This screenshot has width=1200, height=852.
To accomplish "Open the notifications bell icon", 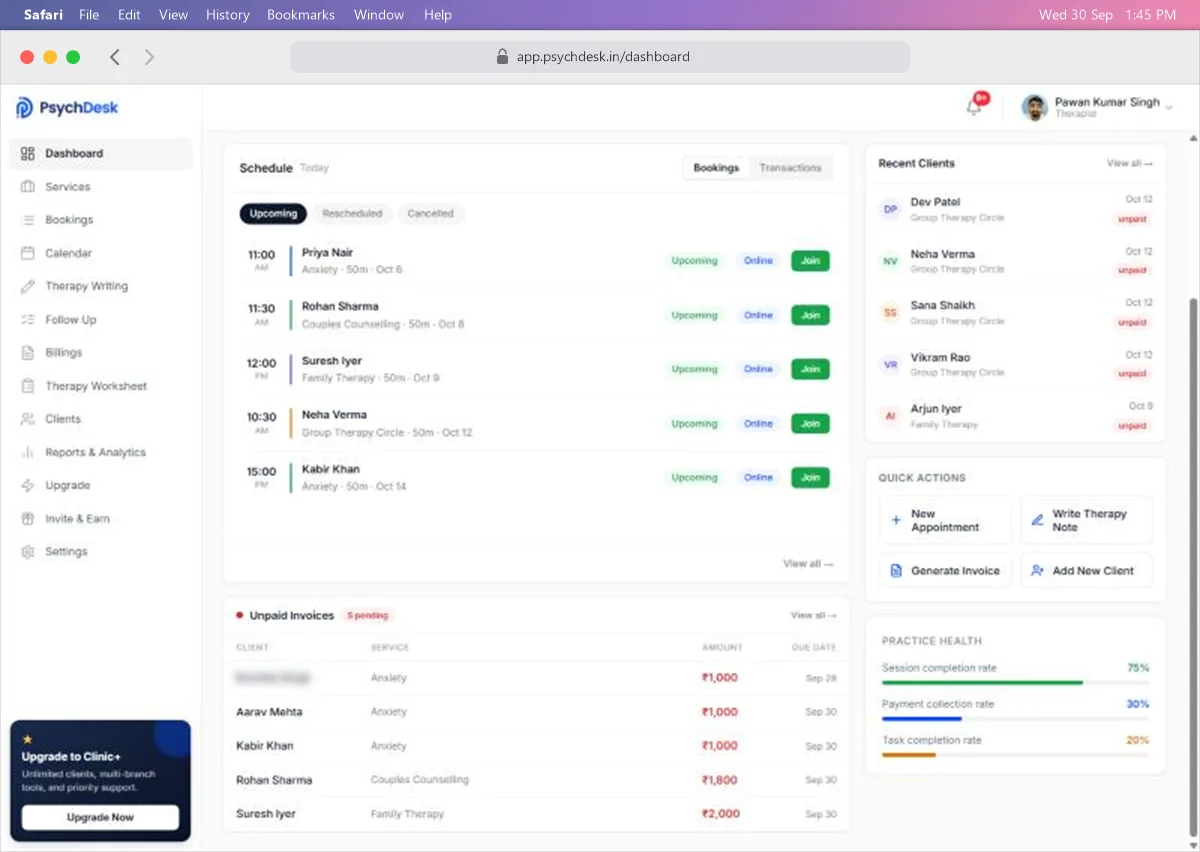I will [974, 107].
